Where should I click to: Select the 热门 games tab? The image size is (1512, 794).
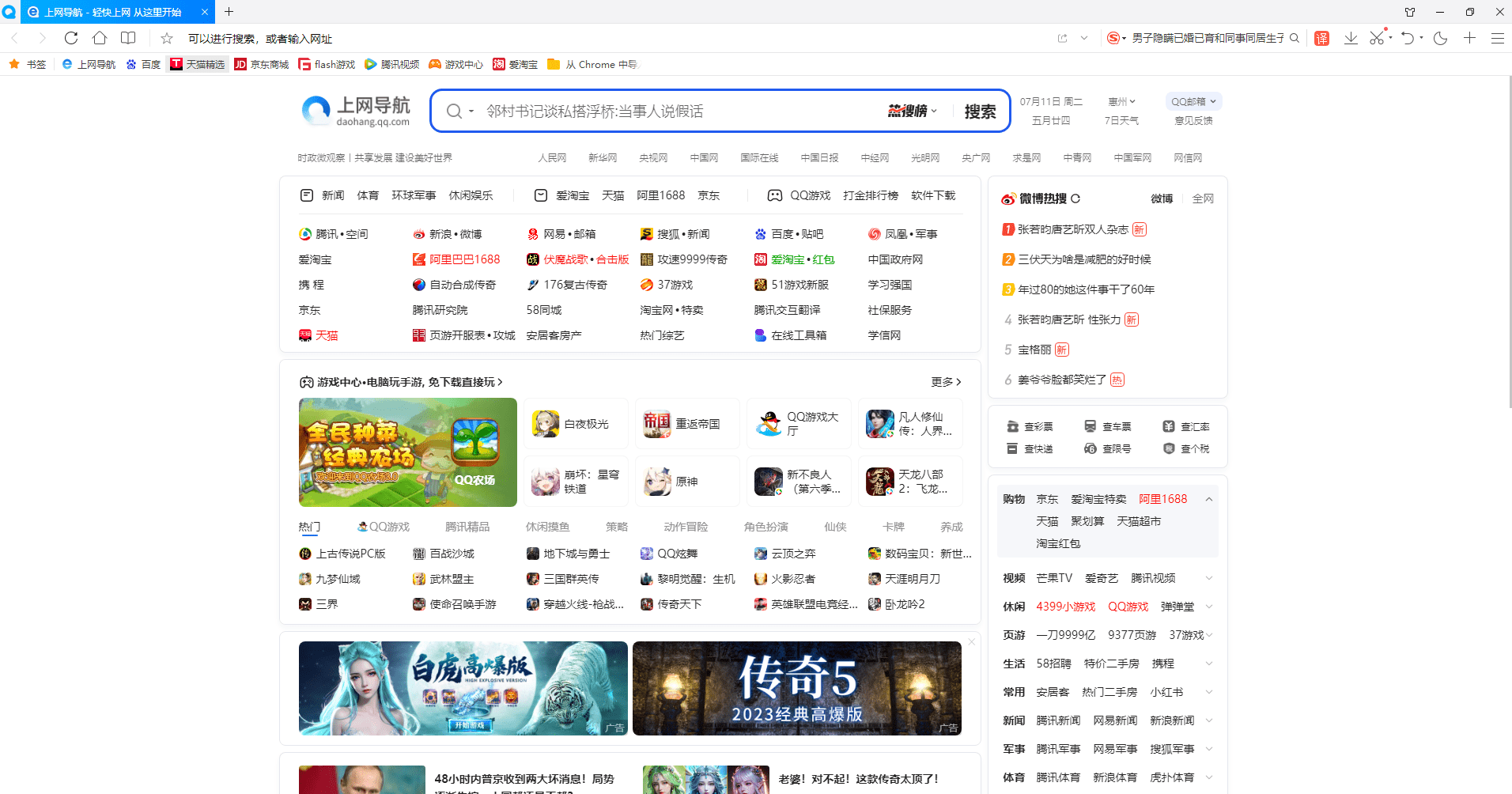(x=309, y=527)
